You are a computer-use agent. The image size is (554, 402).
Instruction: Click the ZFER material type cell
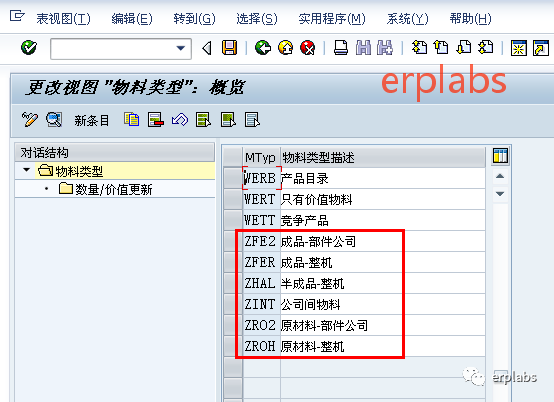[x=261, y=262]
